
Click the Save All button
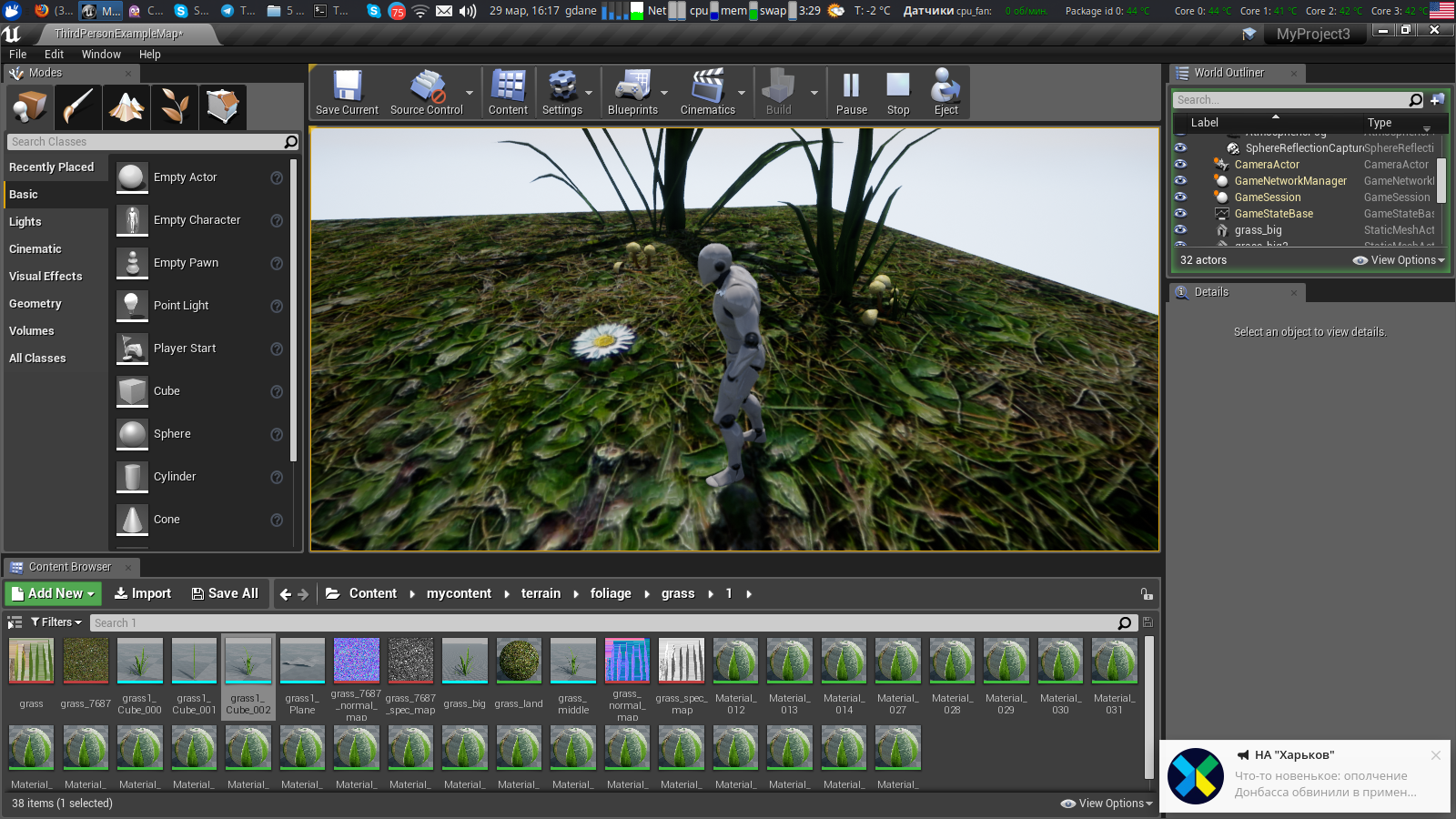point(225,593)
